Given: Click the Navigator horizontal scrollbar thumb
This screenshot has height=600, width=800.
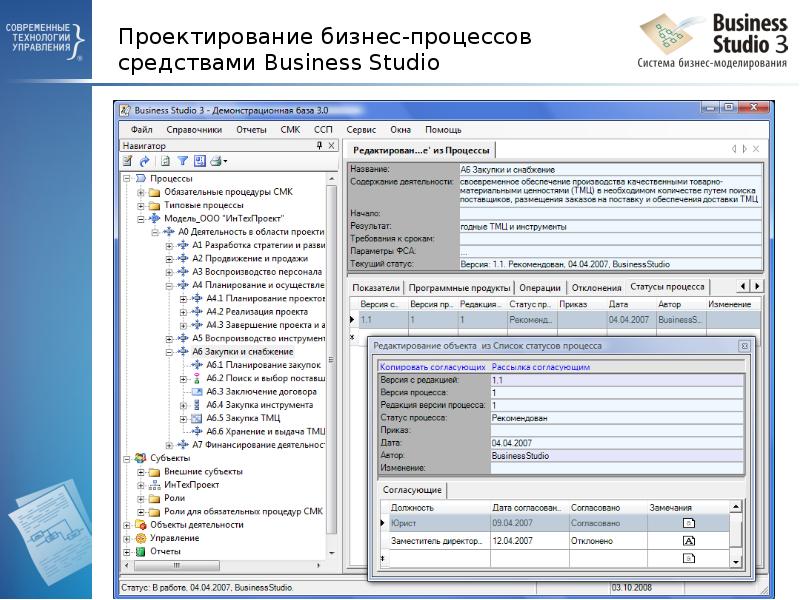Looking at the screenshot, I should 177,565.
